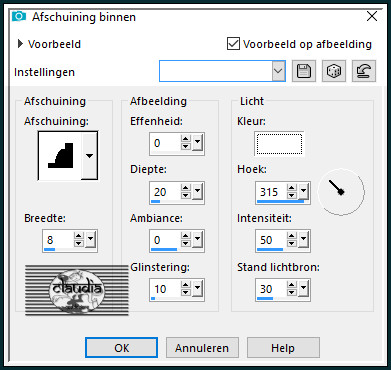
Task: Click the randomize parameters dice icon
Action: click(x=334, y=71)
